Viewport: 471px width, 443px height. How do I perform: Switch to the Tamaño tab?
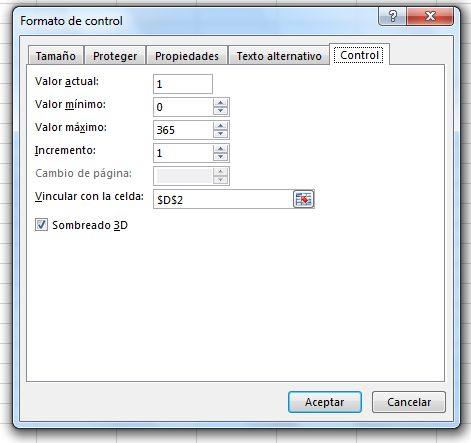(x=56, y=56)
